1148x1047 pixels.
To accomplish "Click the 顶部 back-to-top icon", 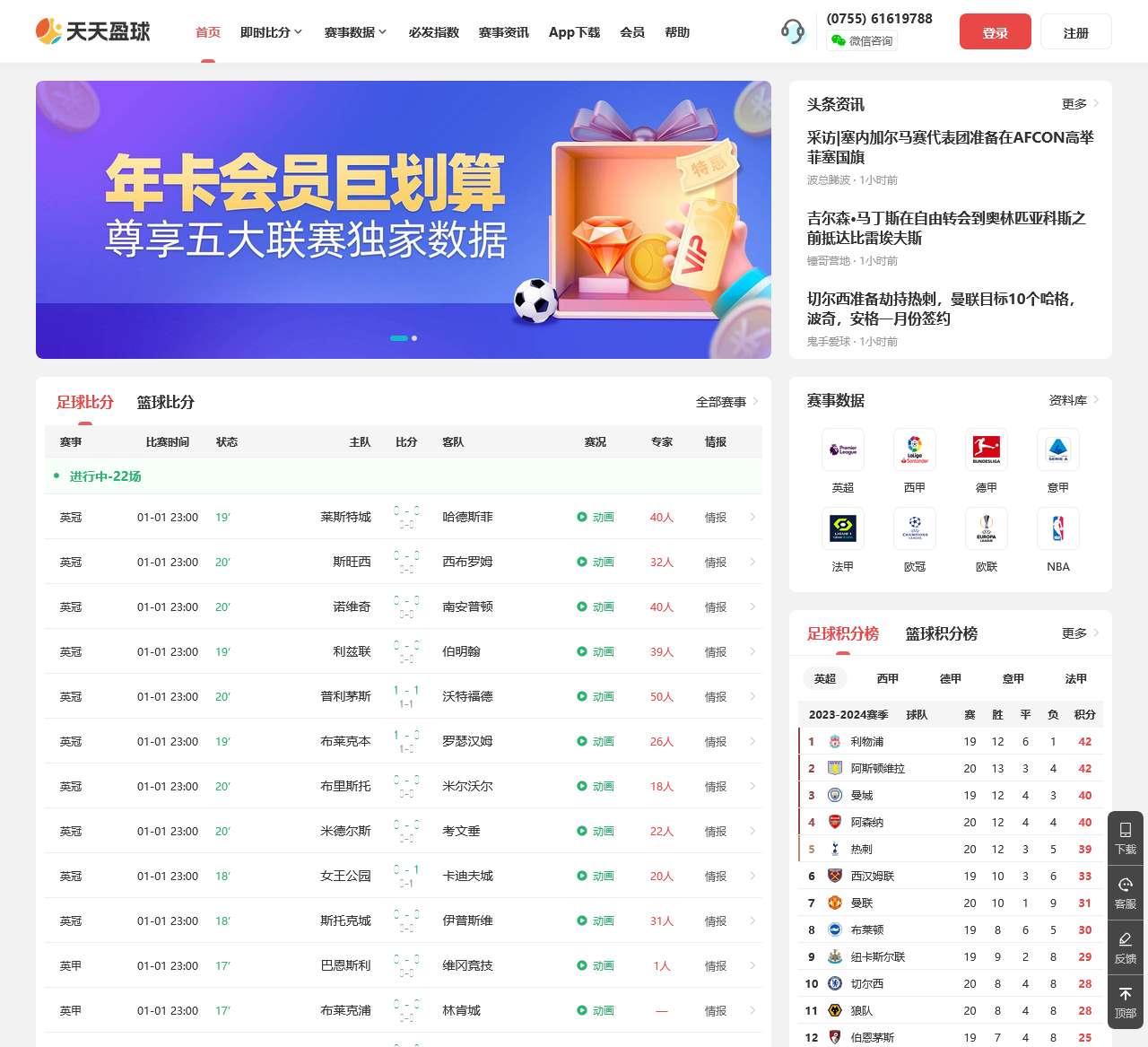I will (x=1126, y=994).
